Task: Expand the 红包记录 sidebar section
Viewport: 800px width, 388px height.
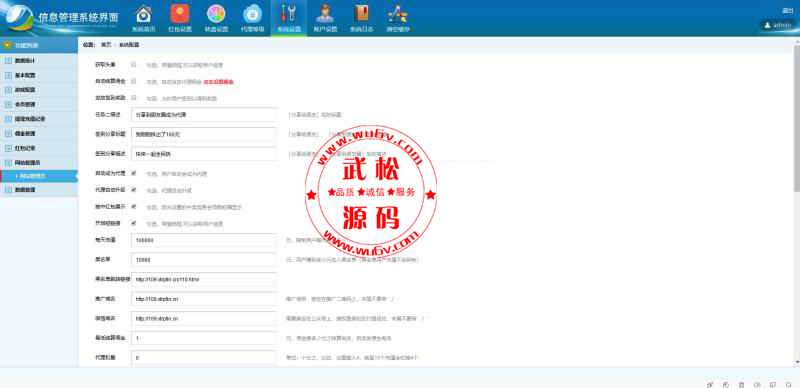Action: coord(39,148)
